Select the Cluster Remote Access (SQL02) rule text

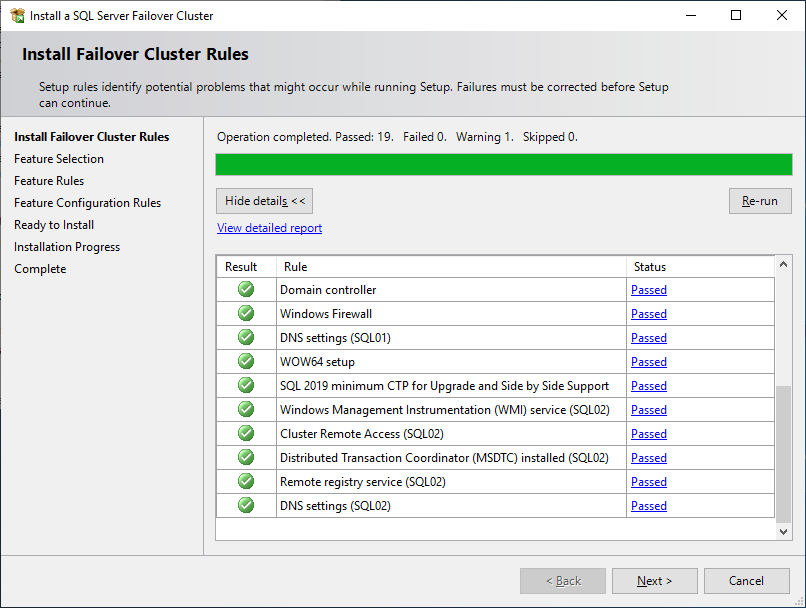[362, 434]
